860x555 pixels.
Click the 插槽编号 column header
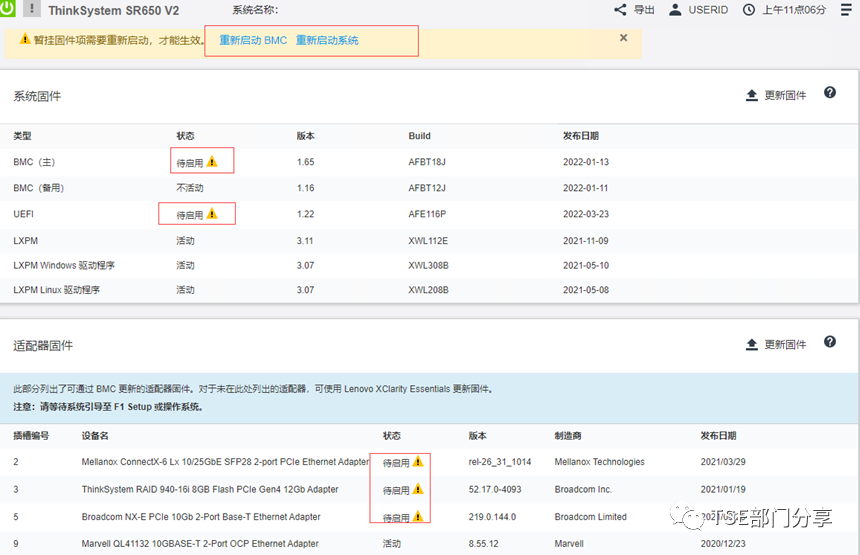(31, 435)
